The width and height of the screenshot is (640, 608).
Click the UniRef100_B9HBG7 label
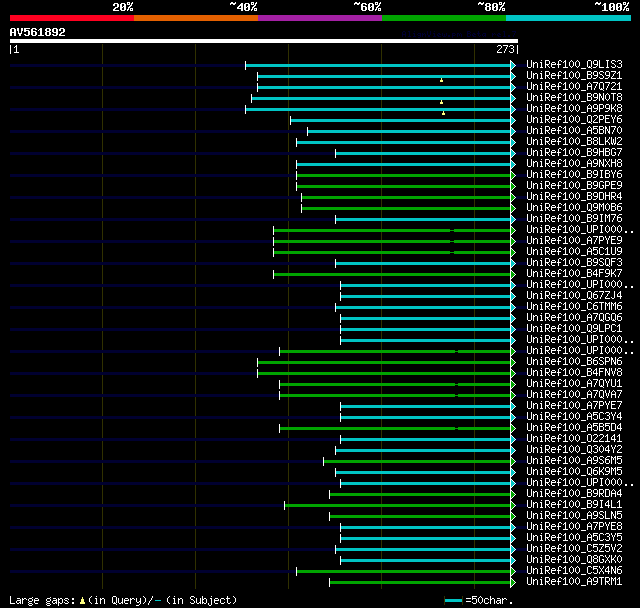574,153
